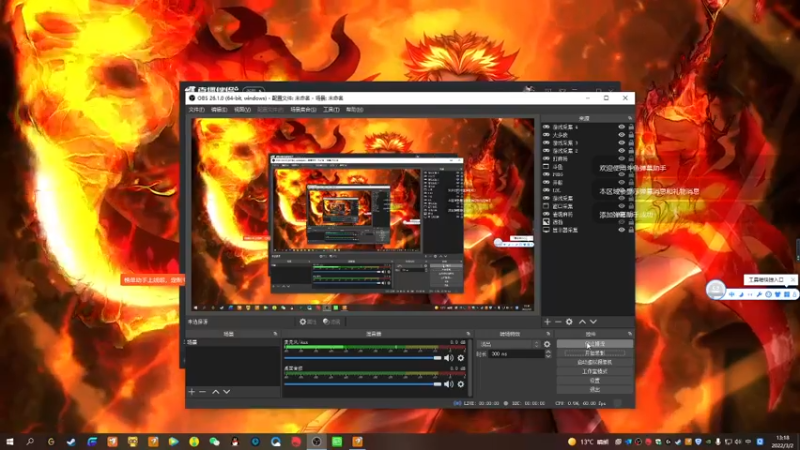Remove selected source with the minus icon
Viewport: 800px width, 450px height.
pos(558,322)
